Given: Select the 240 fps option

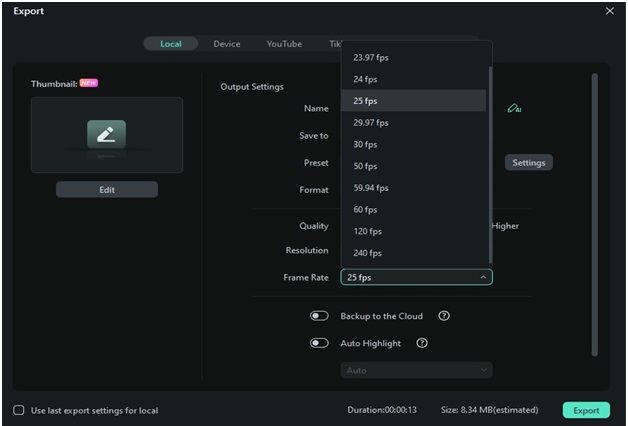Looking at the screenshot, I should [x=368, y=253].
